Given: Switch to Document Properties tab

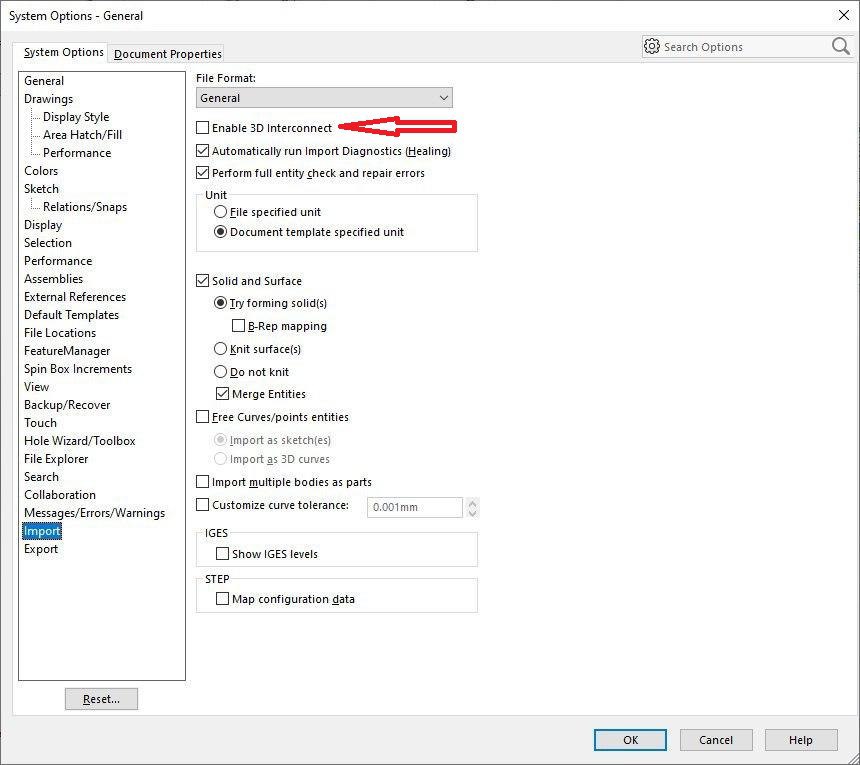Looking at the screenshot, I should pyautogui.click(x=167, y=54).
